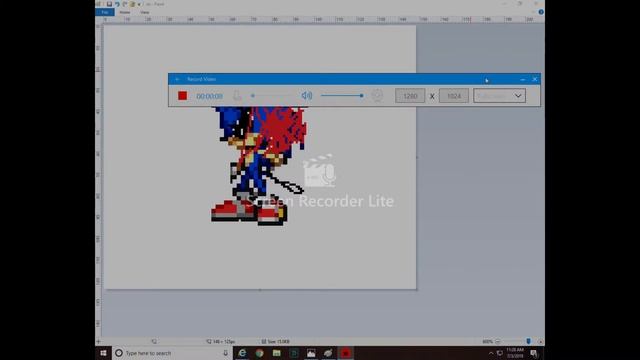
Task: Mute the speaker icon in the recorder
Action: coord(307,96)
